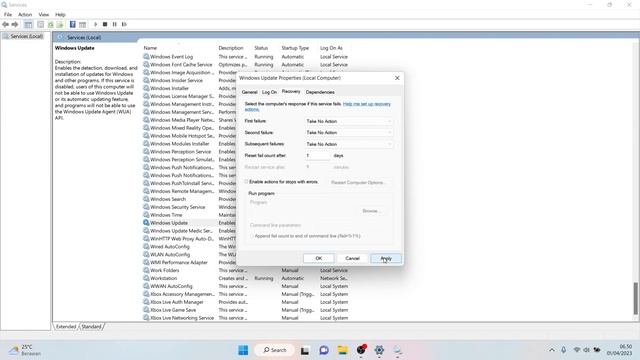Open Settings gear on the taskbar

coord(379,350)
